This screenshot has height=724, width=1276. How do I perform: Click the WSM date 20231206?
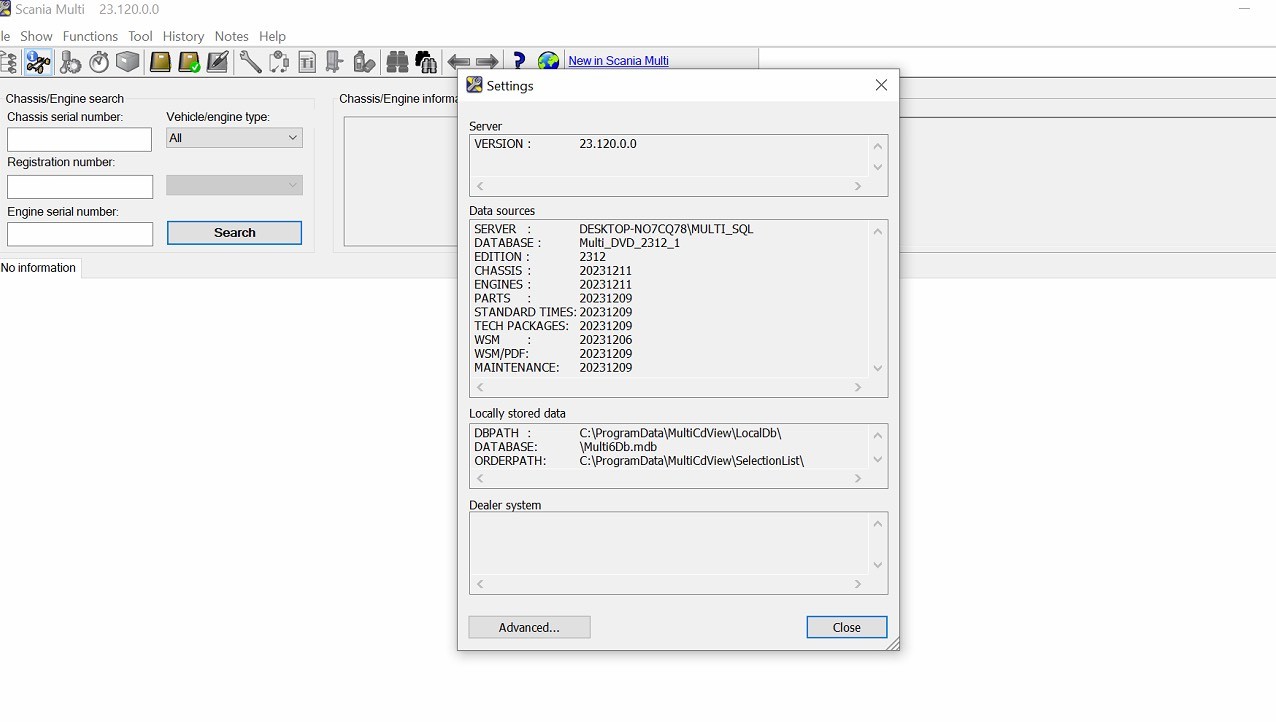(x=605, y=340)
